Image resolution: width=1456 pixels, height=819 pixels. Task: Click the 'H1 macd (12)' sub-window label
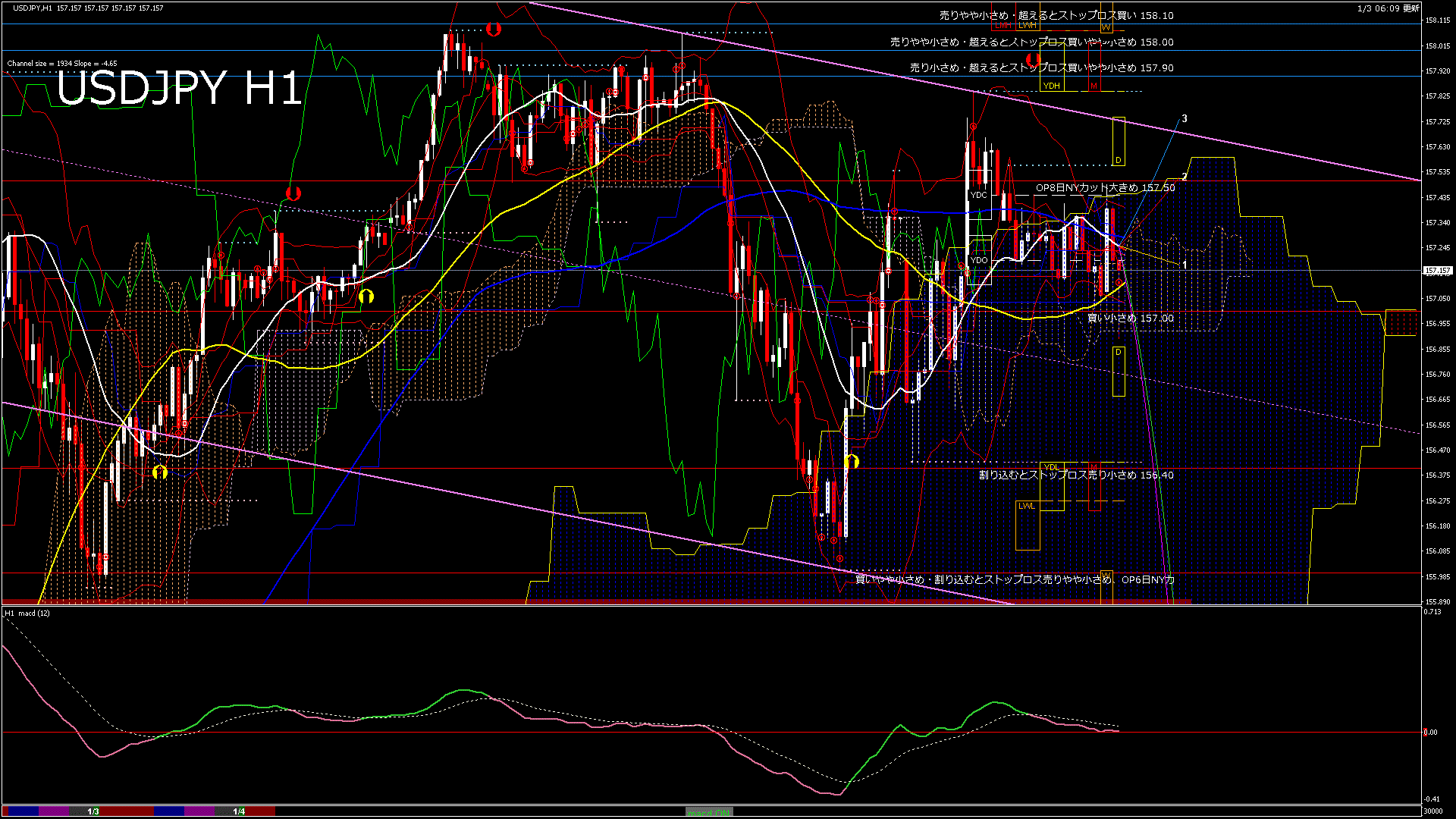(x=27, y=613)
